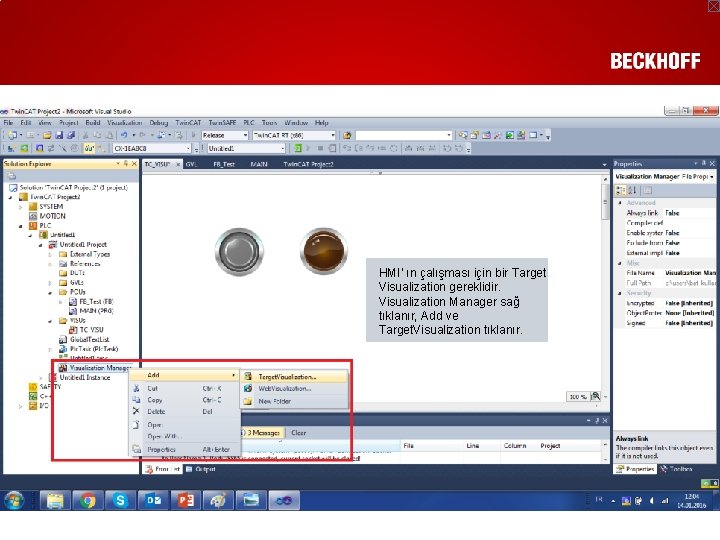Switch to the Toolbox tab under Properties
This screenshot has width=720, height=540.
coord(676,469)
